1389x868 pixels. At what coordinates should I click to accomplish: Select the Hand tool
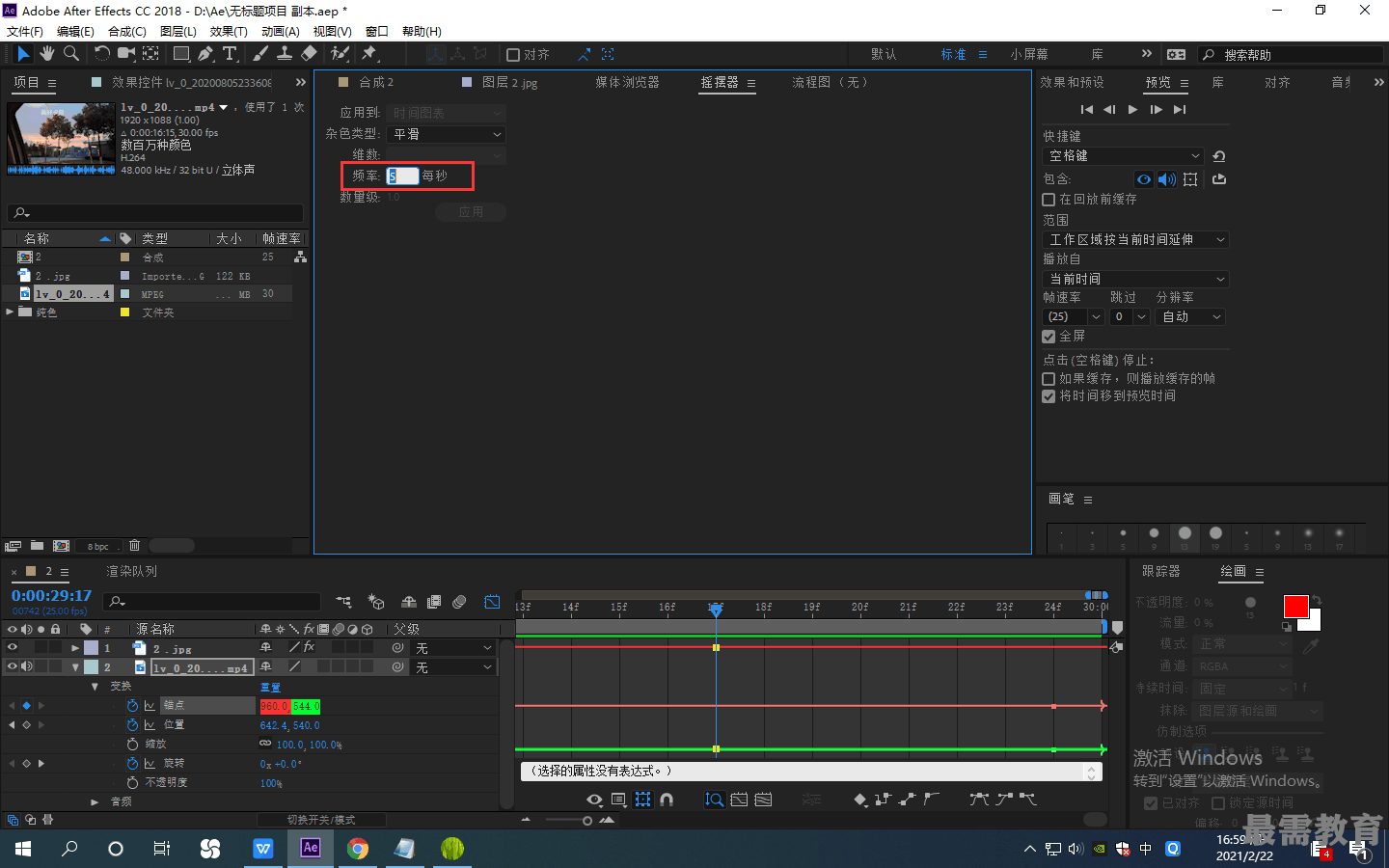[47, 54]
